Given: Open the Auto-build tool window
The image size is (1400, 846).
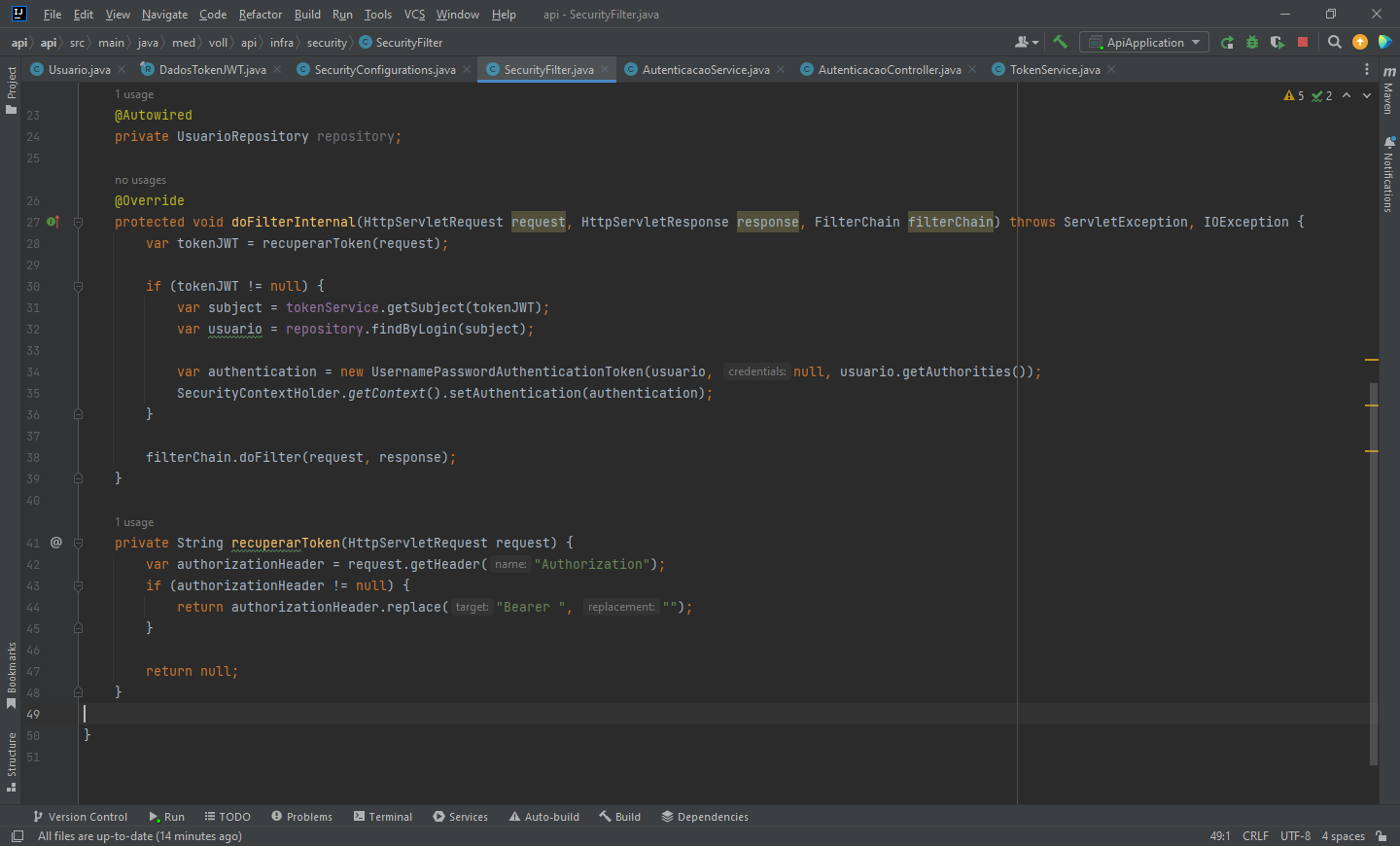Looking at the screenshot, I should tap(543, 817).
